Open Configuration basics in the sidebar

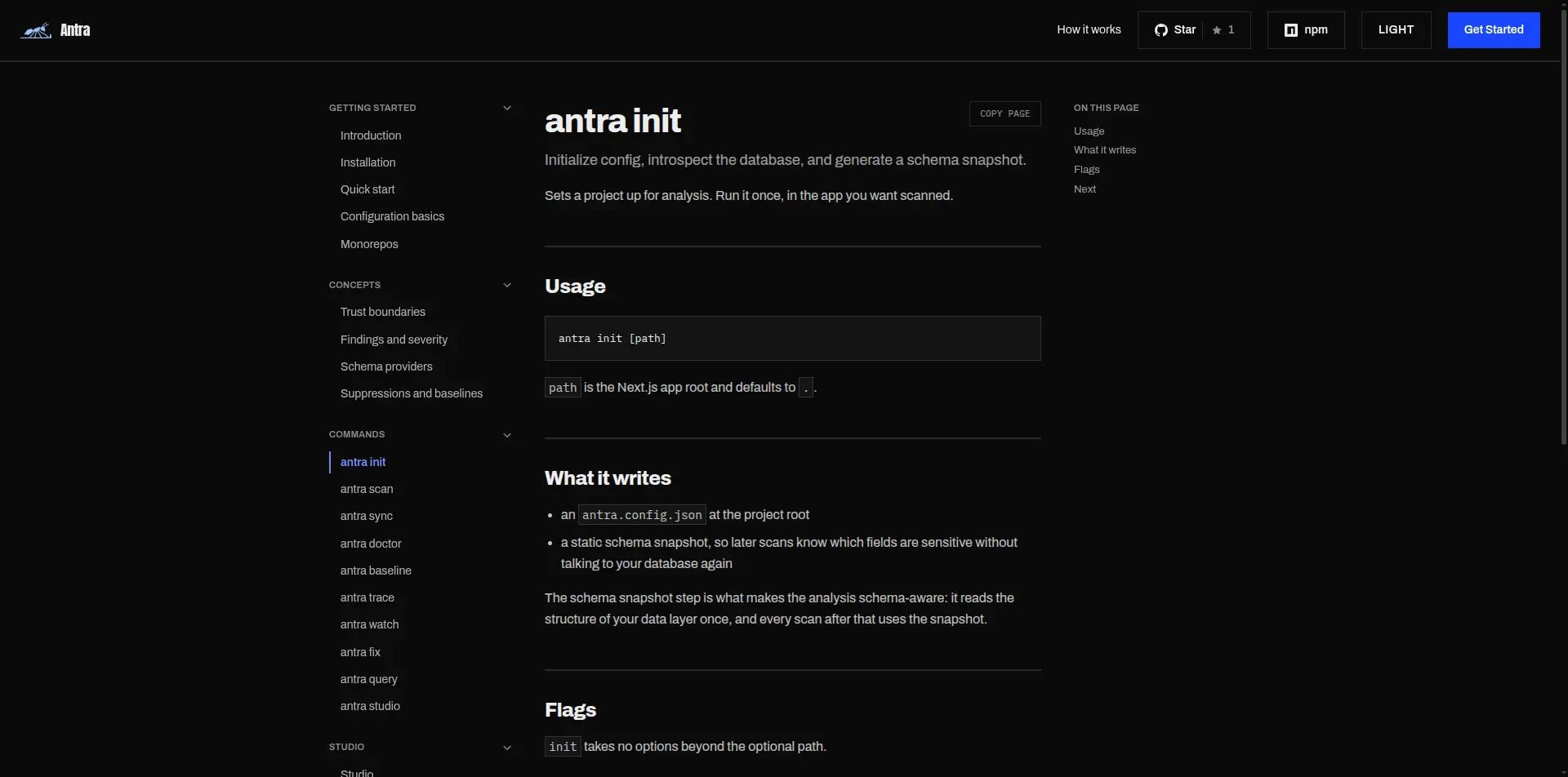pyautogui.click(x=392, y=216)
